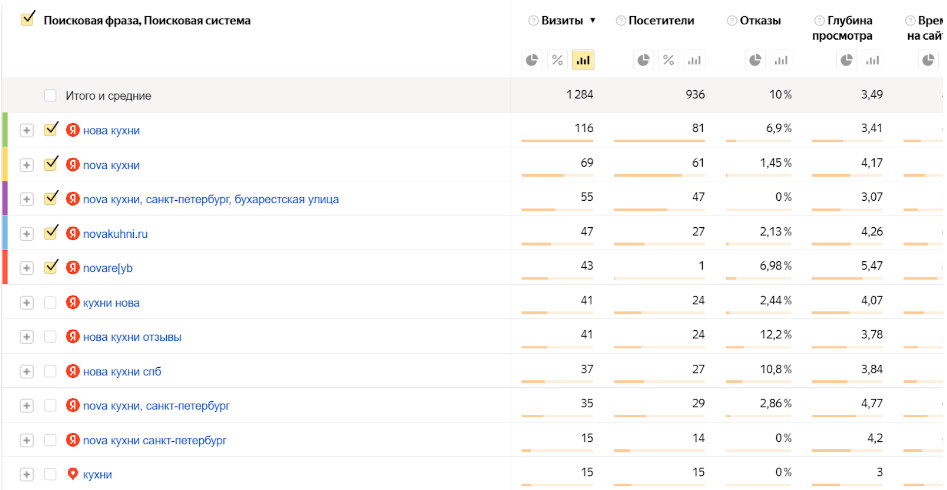
Task: Select pie chart icon under Визиты column
Action: [x=532, y=60]
